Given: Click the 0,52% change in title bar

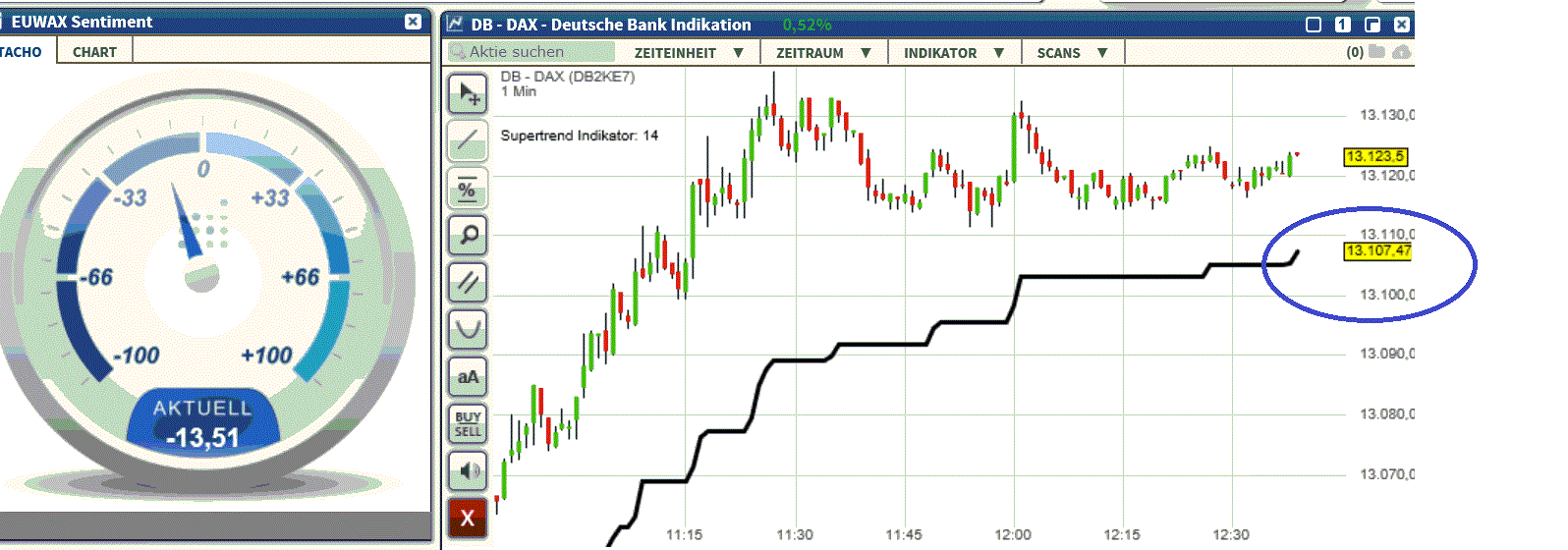Looking at the screenshot, I should [808, 25].
